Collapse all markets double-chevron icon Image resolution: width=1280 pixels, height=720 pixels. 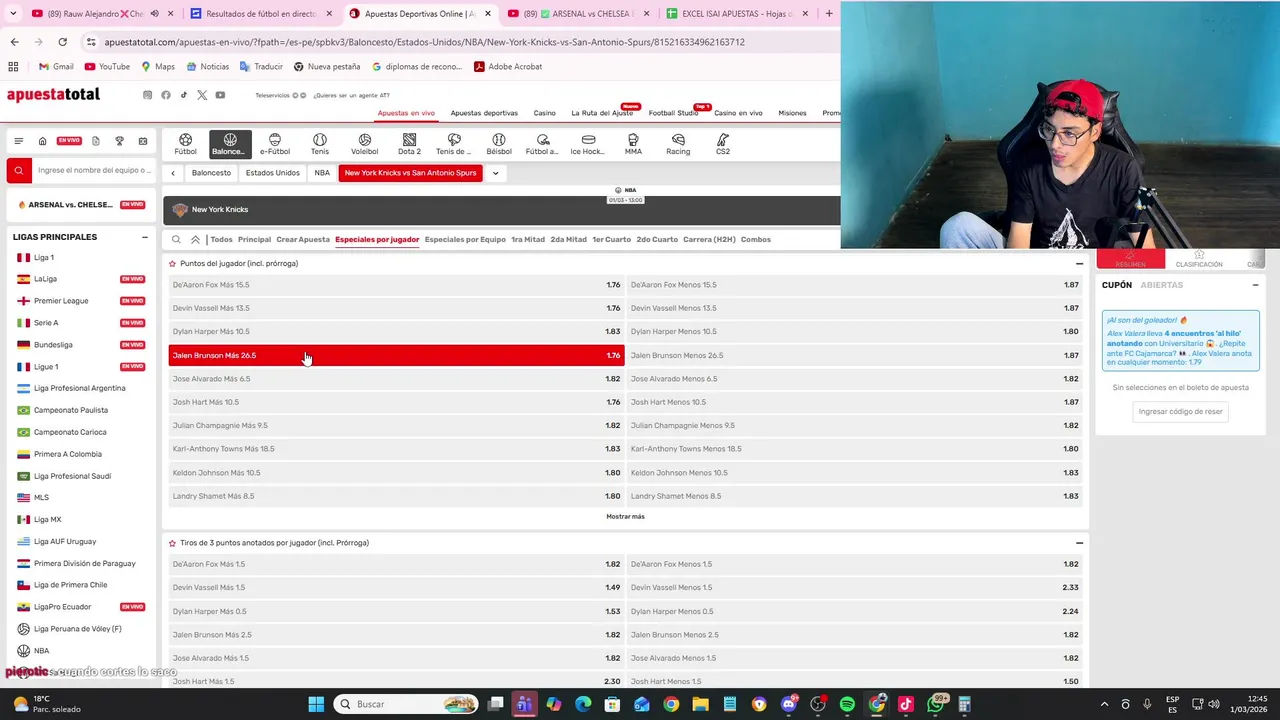pyautogui.click(x=195, y=240)
